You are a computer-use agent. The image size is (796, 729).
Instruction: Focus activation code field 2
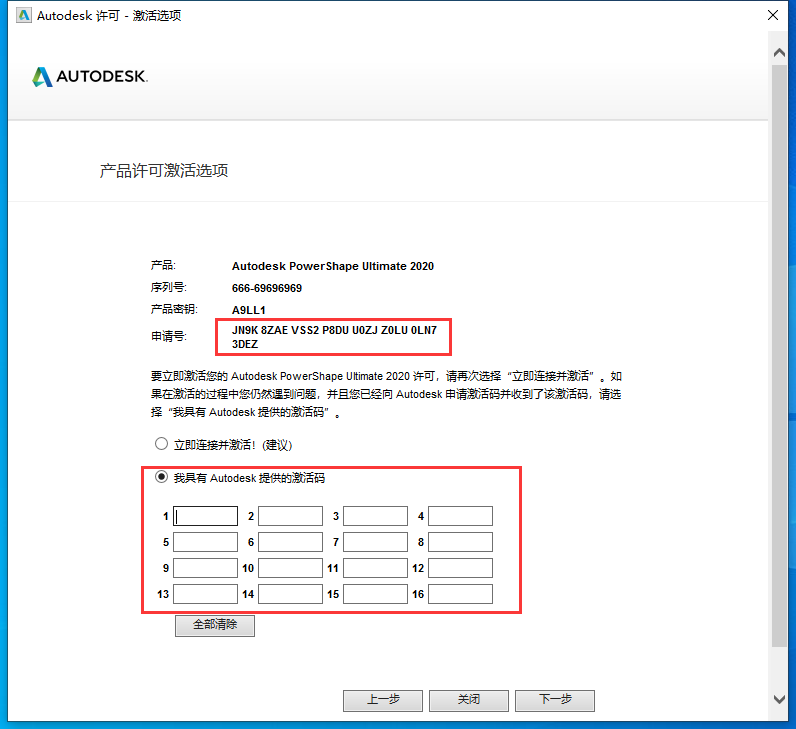coord(290,516)
